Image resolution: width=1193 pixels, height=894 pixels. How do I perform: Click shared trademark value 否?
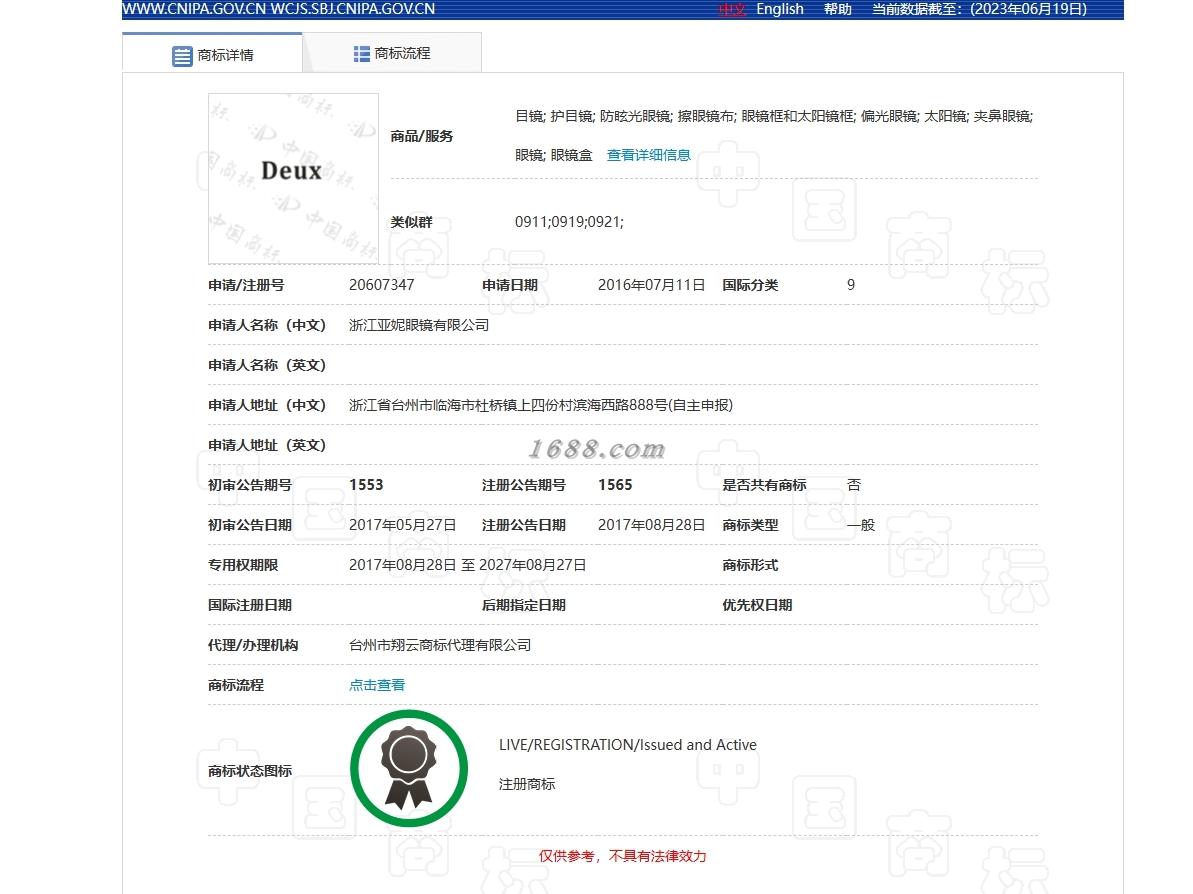point(854,485)
